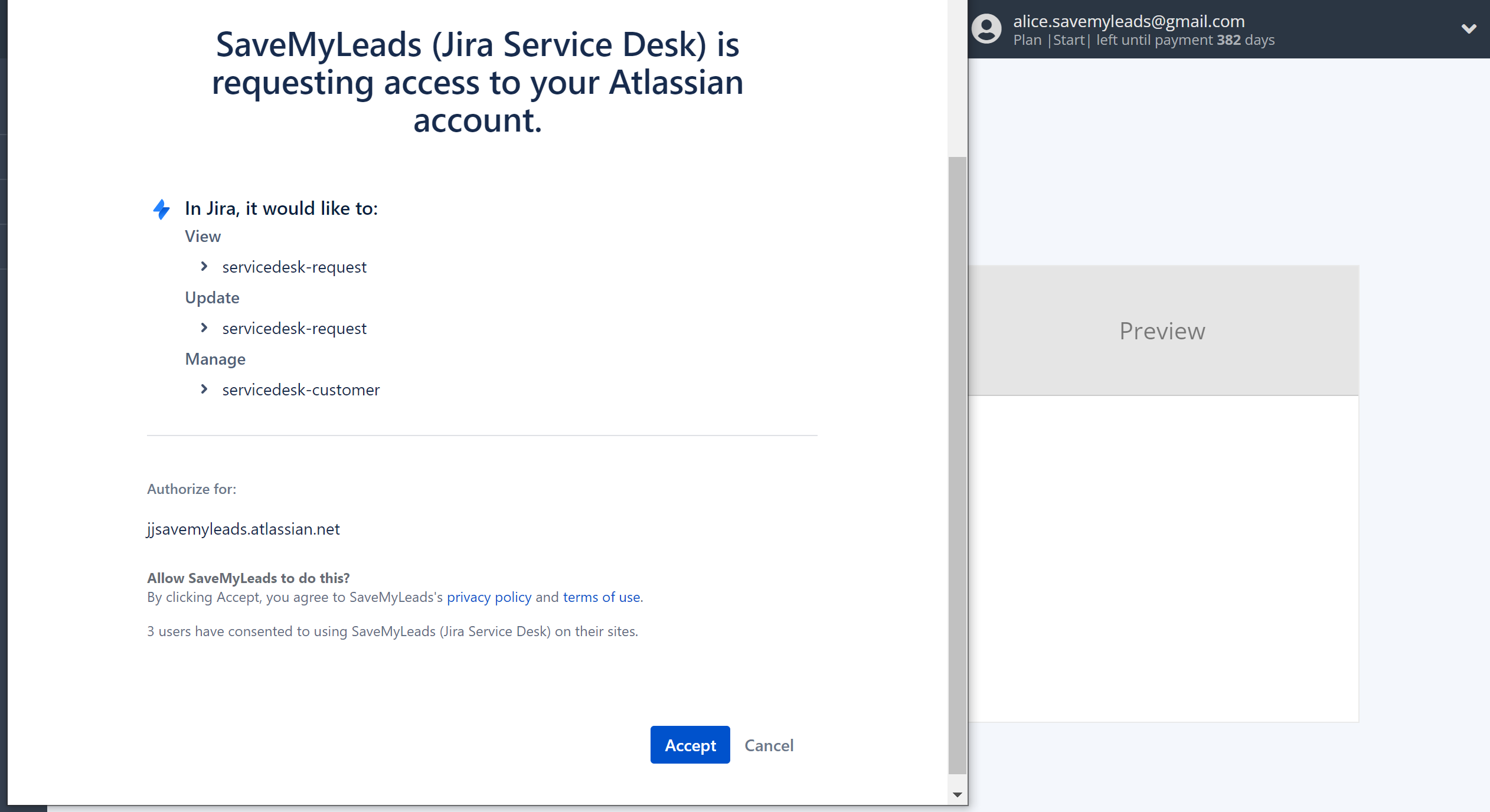Expand servicedesk-request under Update
This screenshot has width=1490, height=812.
[204, 328]
